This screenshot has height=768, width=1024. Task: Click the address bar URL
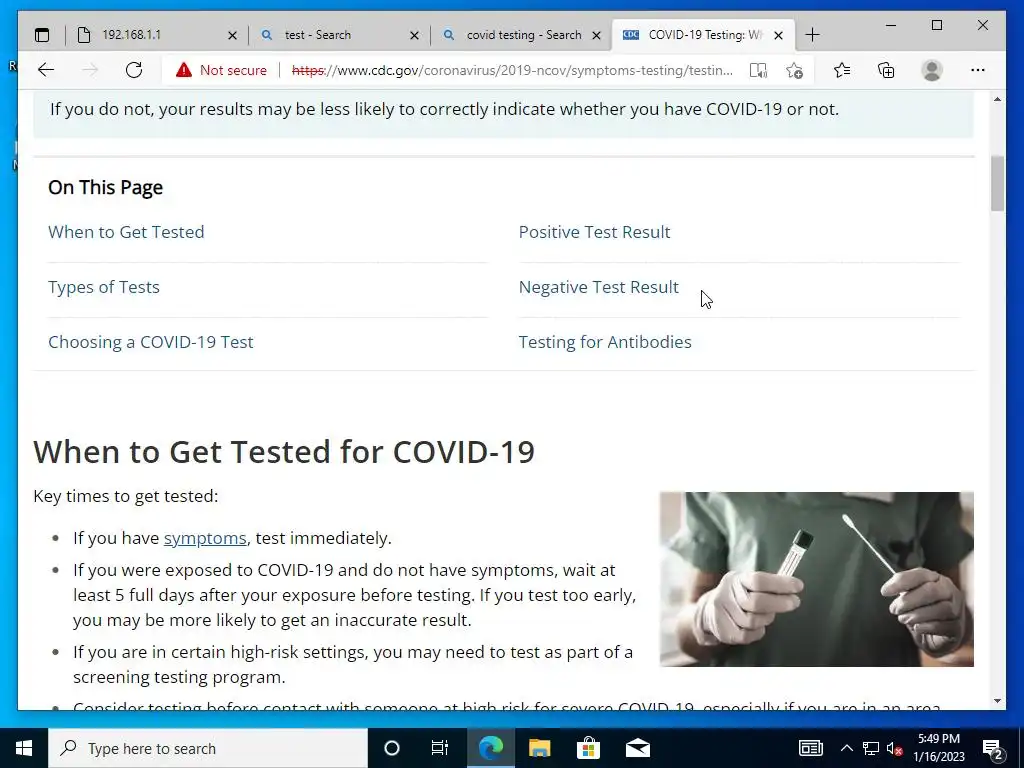[512, 70]
